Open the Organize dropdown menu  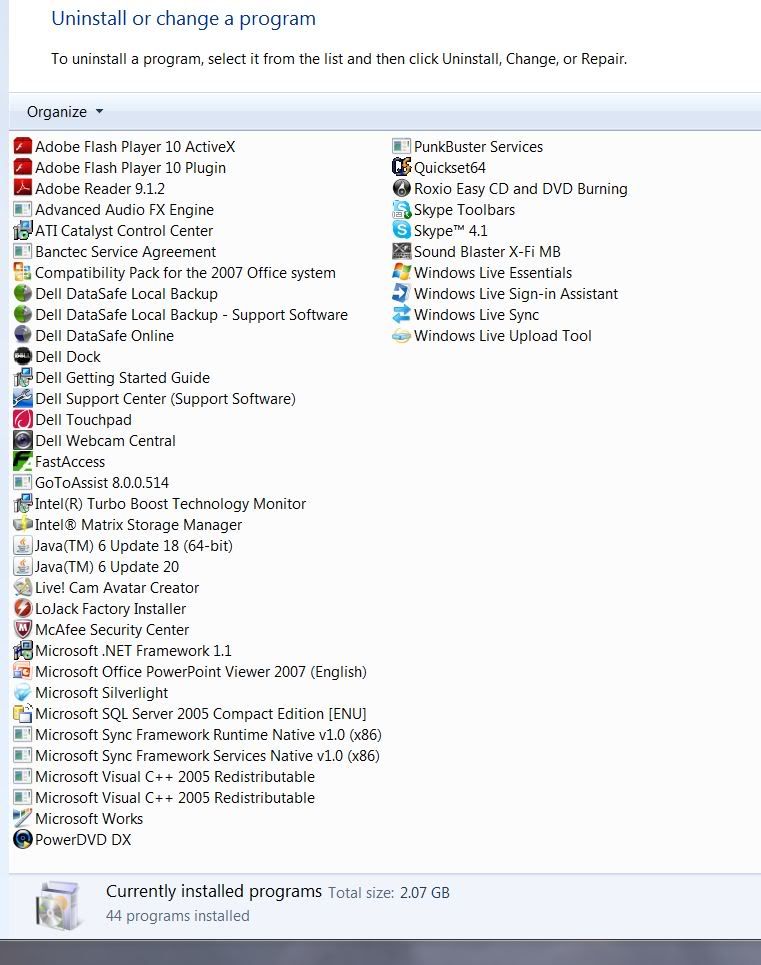[x=65, y=112]
